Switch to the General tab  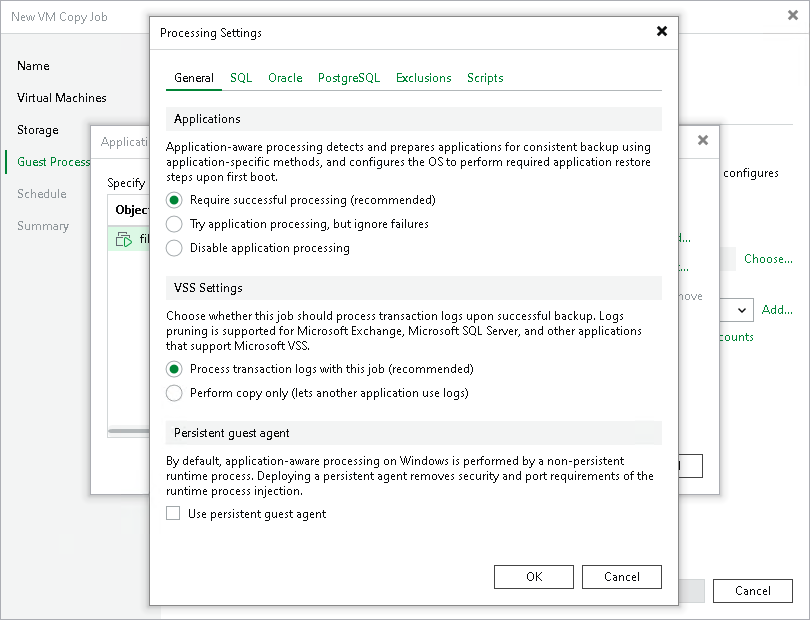pyautogui.click(x=194, y=78)
